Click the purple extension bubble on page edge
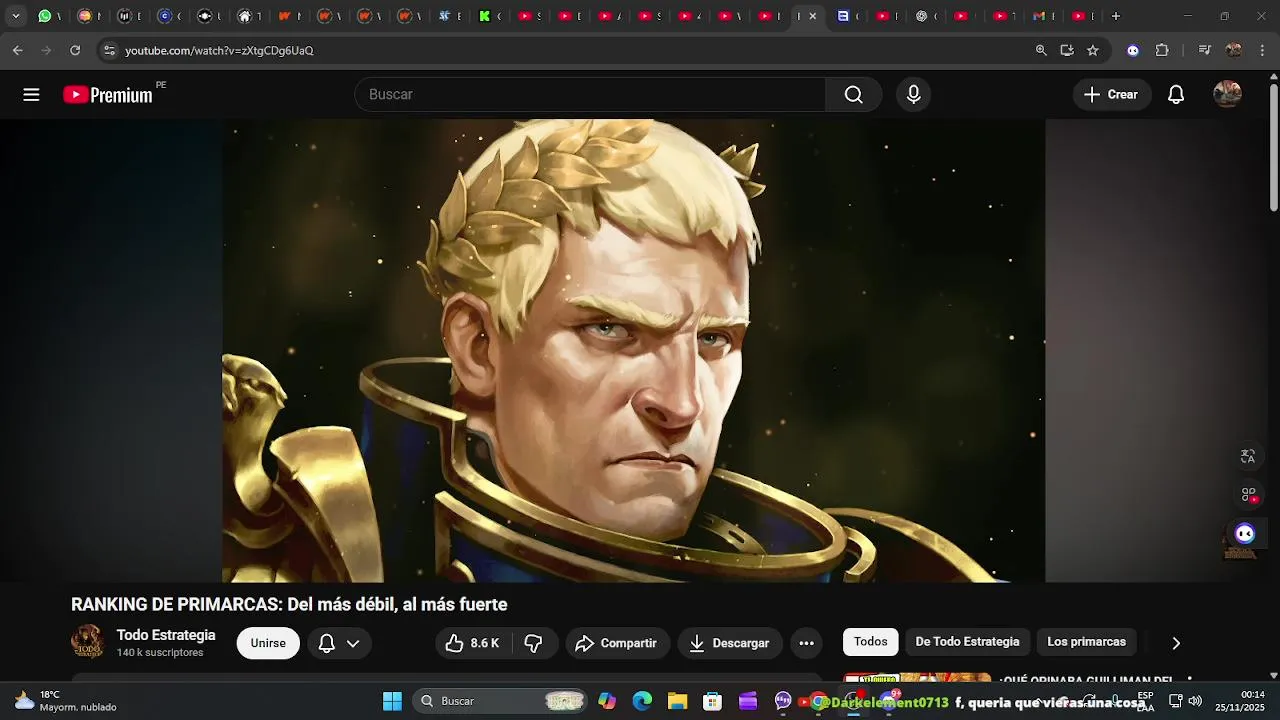Screen dimensions: 1280x720 pos(1245,533)
